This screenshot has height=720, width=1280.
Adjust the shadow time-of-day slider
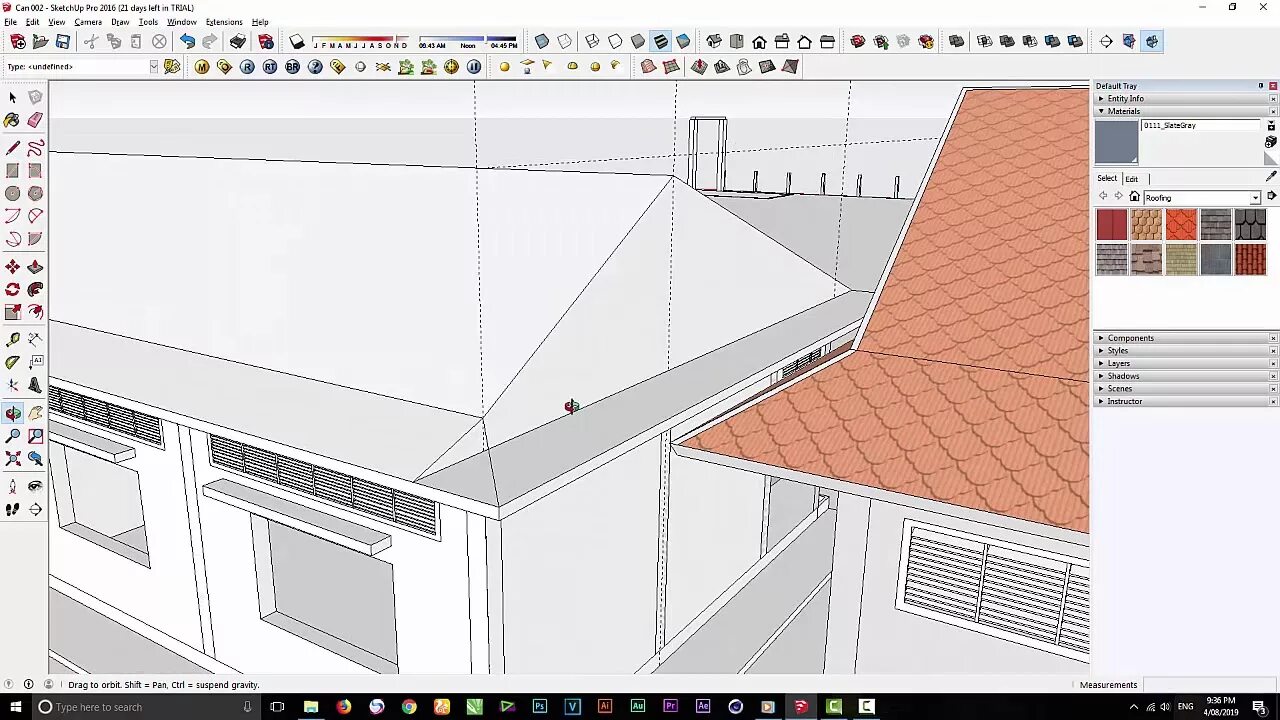pyautogui.click(x=468, y=42)
